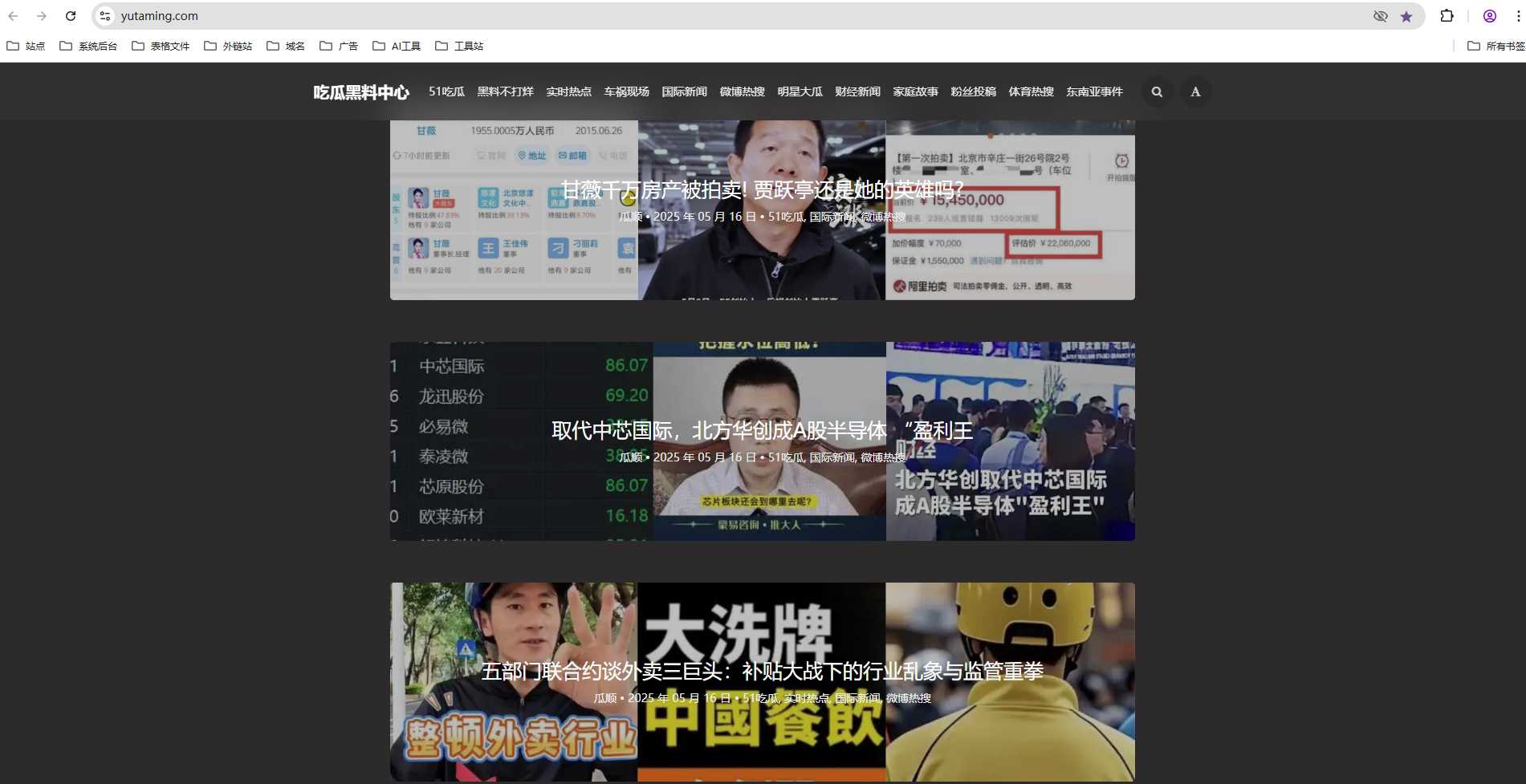
Task: Open the 财经新闻 nav menu item
Action: click(857, 91)
